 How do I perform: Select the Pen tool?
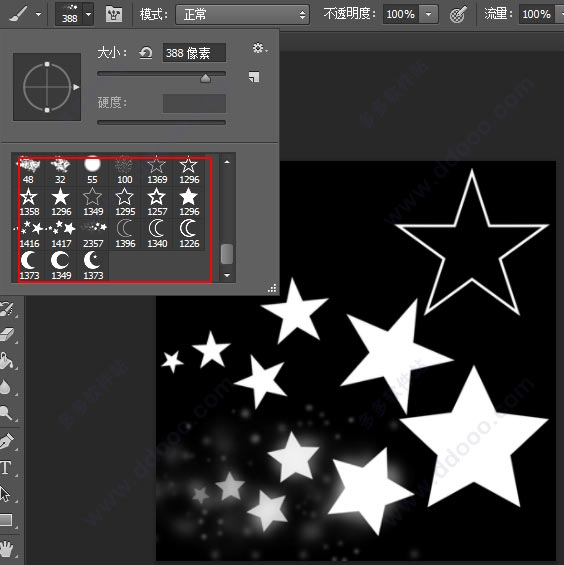pyautogui.click(x=7, y=441)
